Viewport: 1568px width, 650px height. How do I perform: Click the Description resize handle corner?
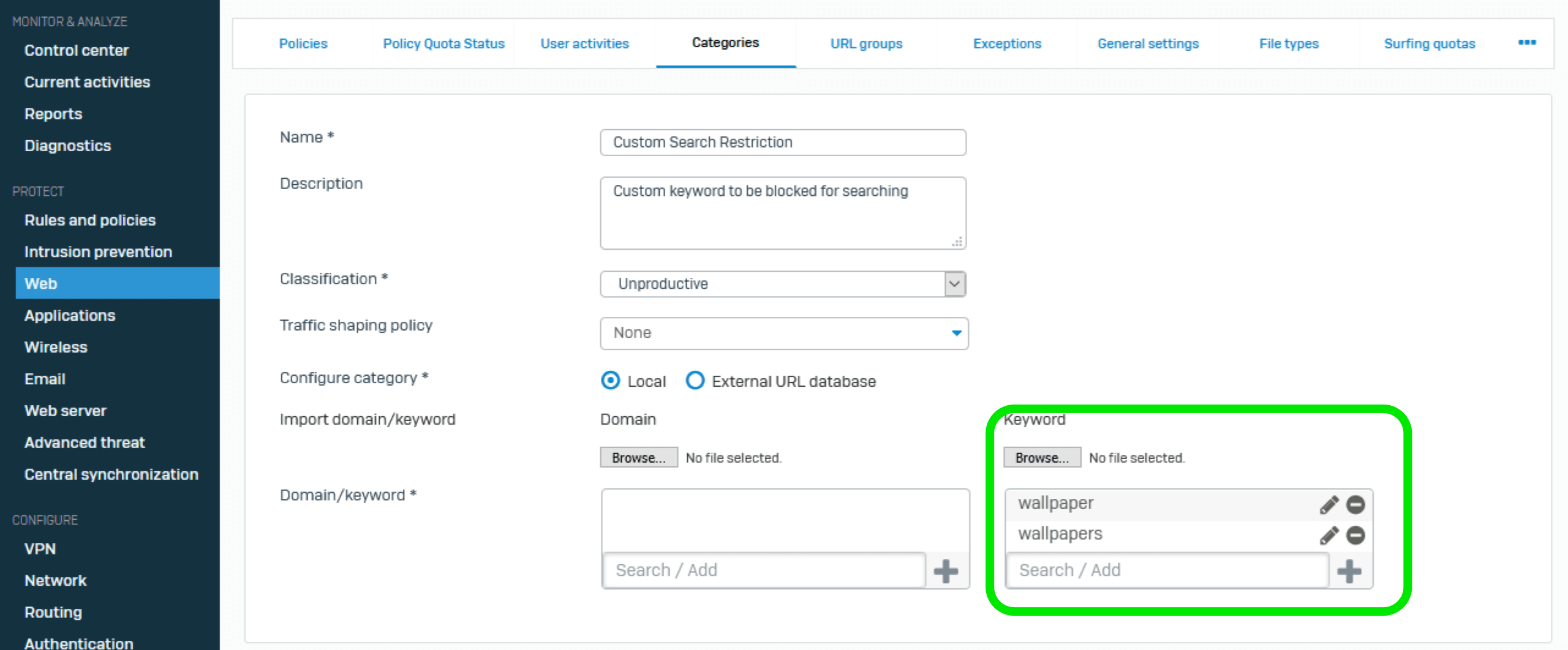click(x=957, y=242)
